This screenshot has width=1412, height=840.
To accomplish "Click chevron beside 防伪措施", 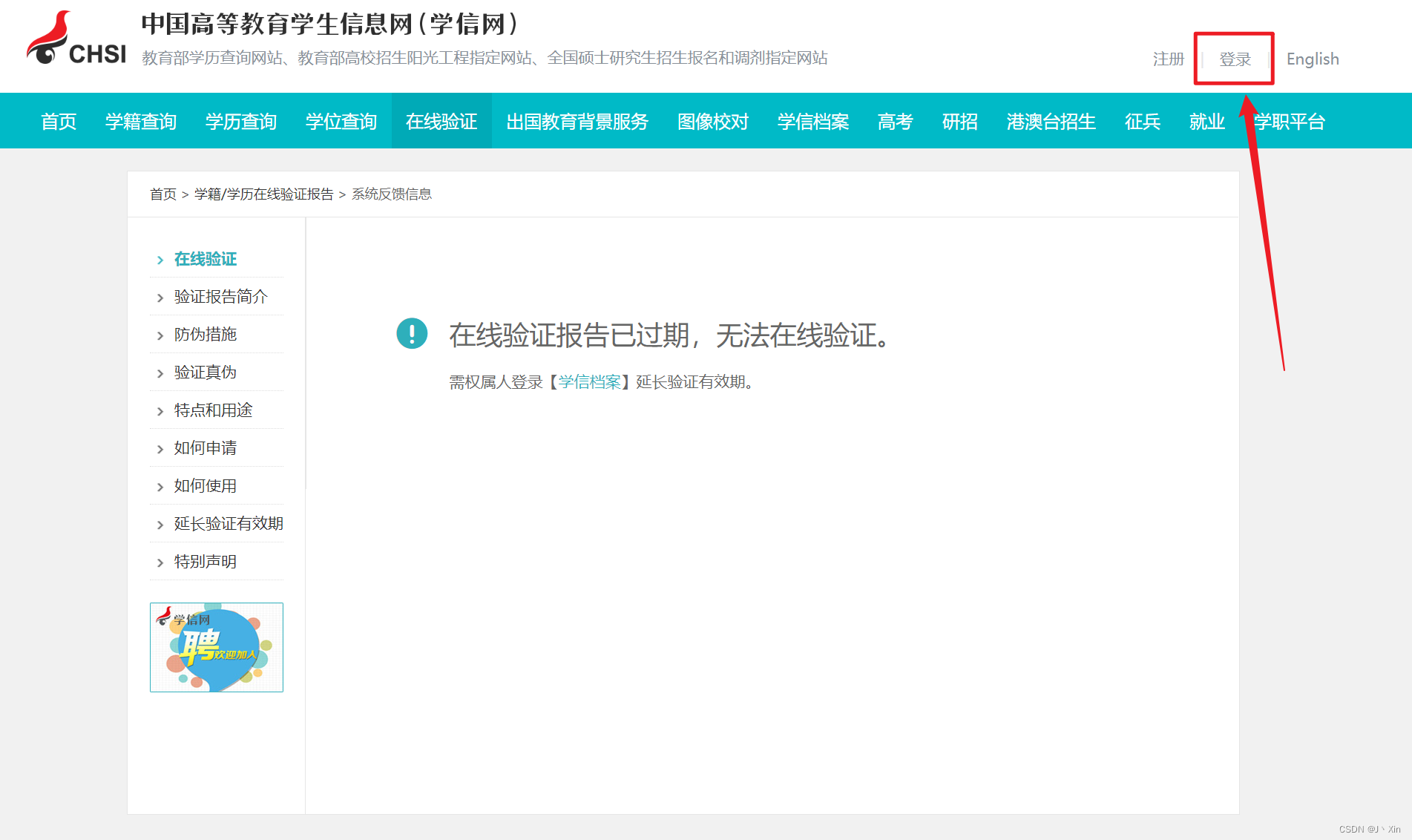I will coord(160,335).
